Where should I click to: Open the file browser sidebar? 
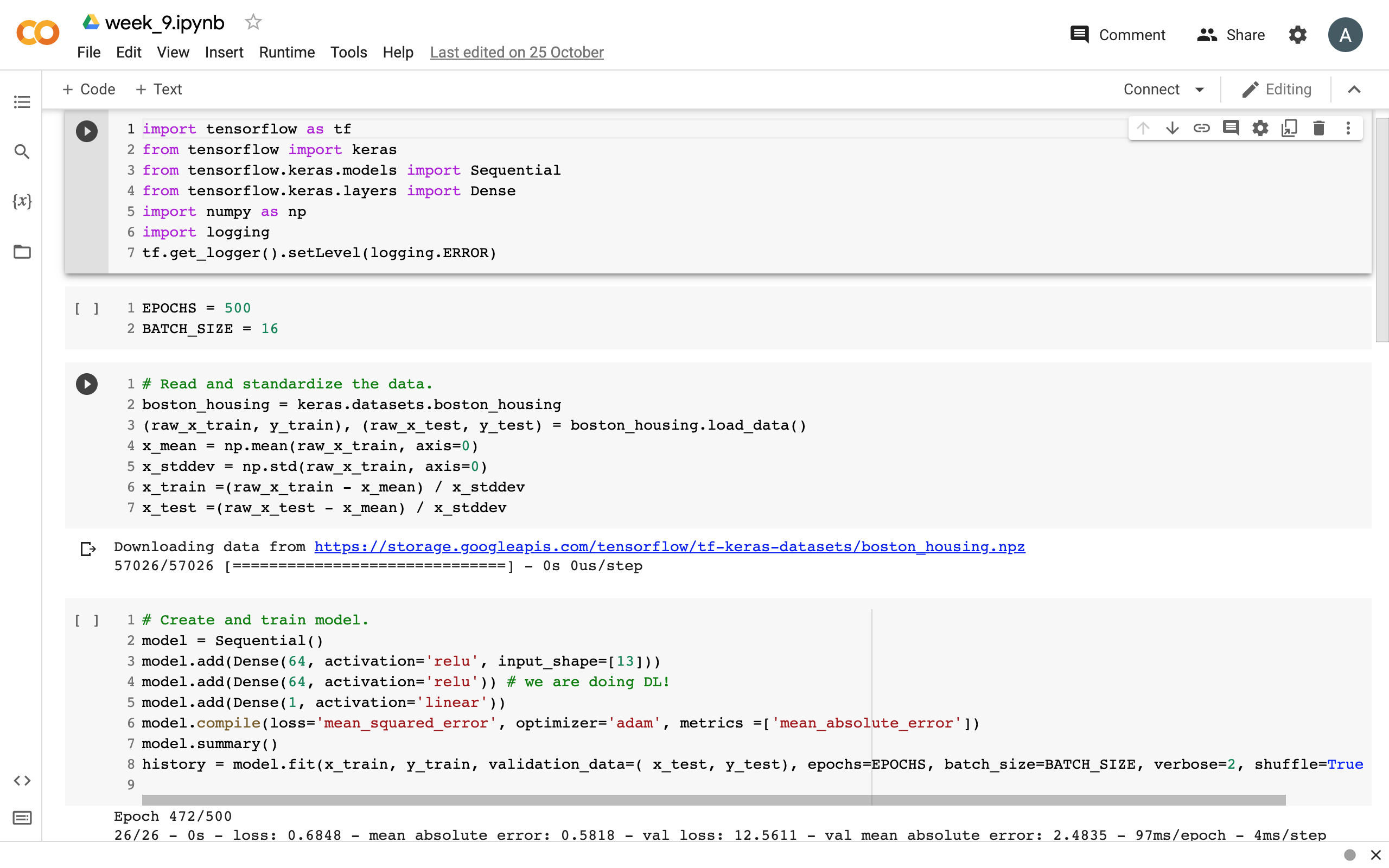click(x=22, y=251)
